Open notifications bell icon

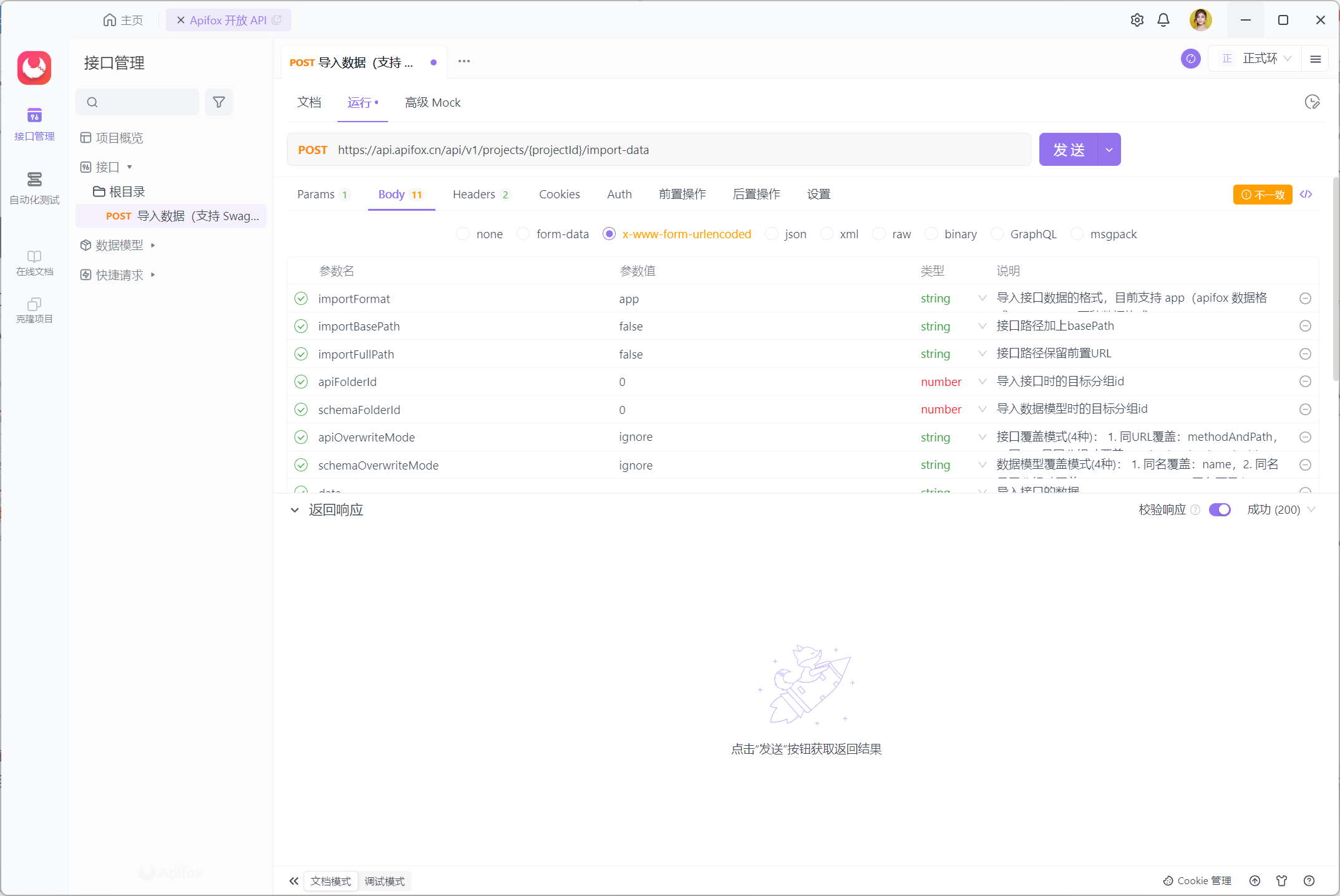pyautogui.click(x=1163, y=20)
